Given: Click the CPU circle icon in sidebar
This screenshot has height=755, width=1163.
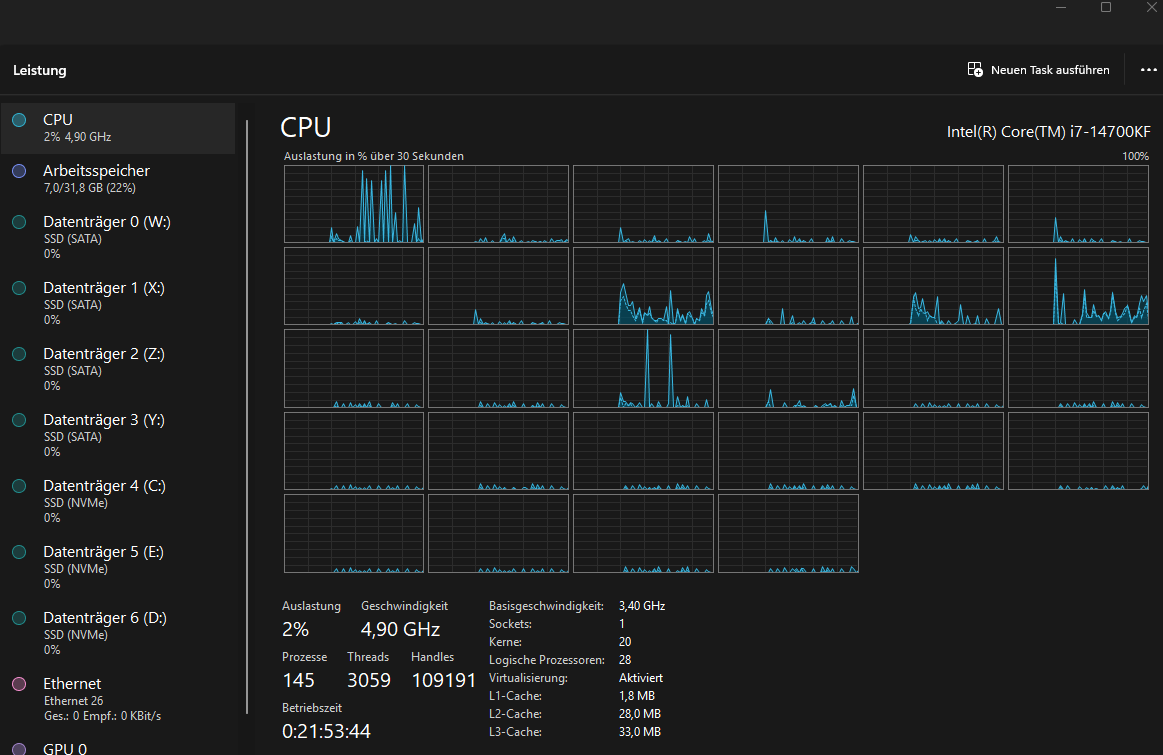Looking at the screenshot, I should (x=19, y=119).
